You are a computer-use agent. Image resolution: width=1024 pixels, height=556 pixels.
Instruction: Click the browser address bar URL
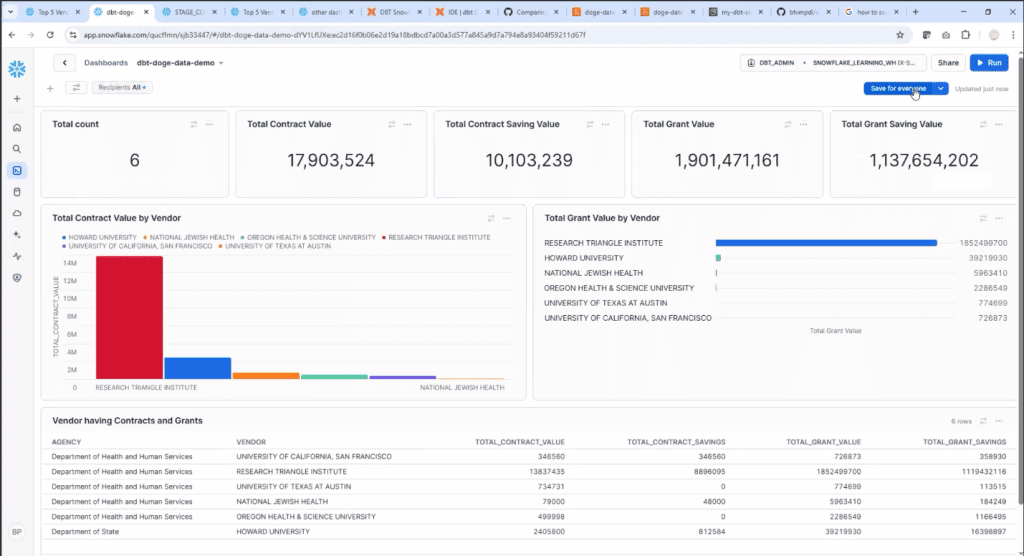[334, 35]
